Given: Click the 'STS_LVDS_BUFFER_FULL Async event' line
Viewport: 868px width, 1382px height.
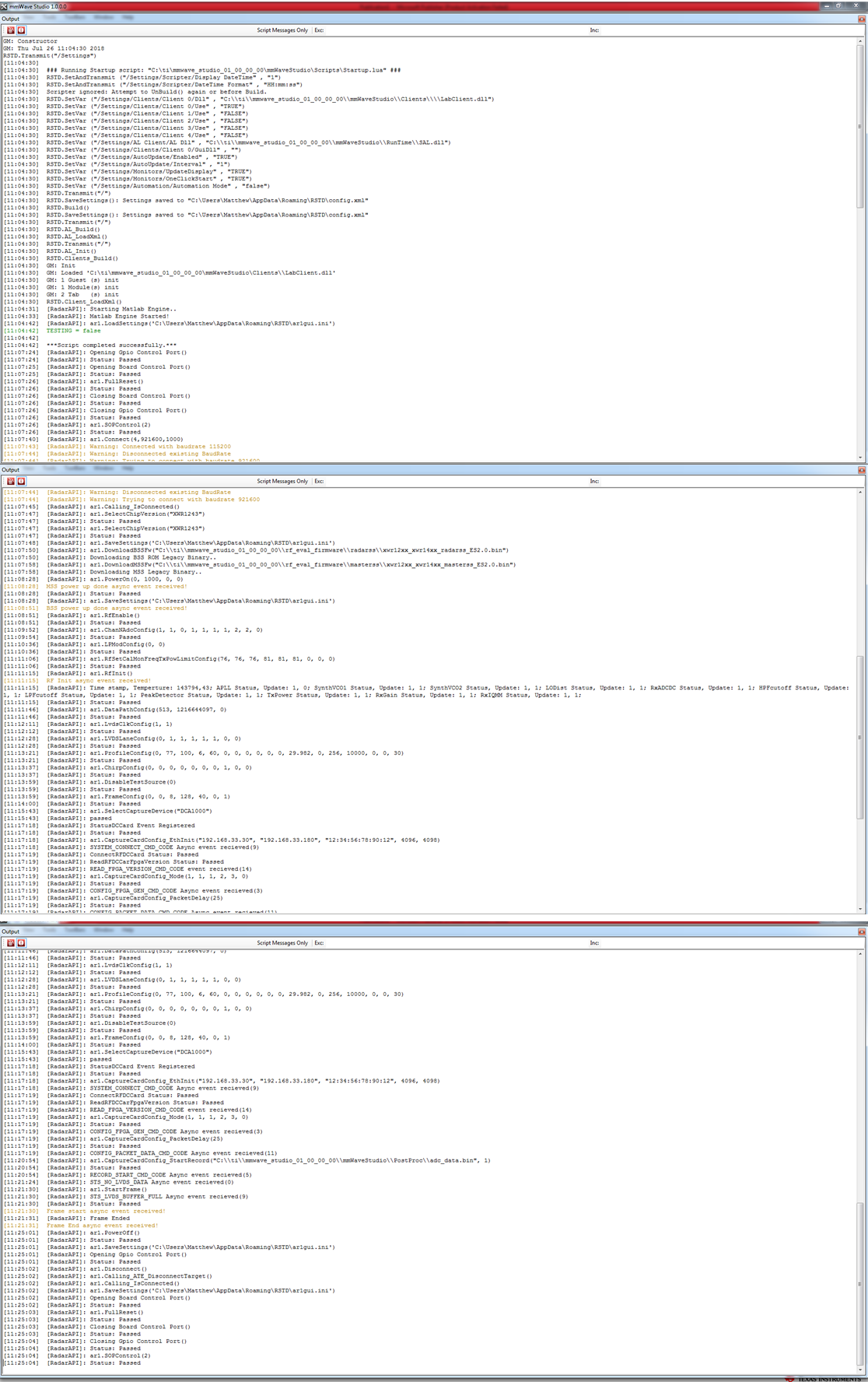Looking at the screenshot, I should click(126, 1197).
